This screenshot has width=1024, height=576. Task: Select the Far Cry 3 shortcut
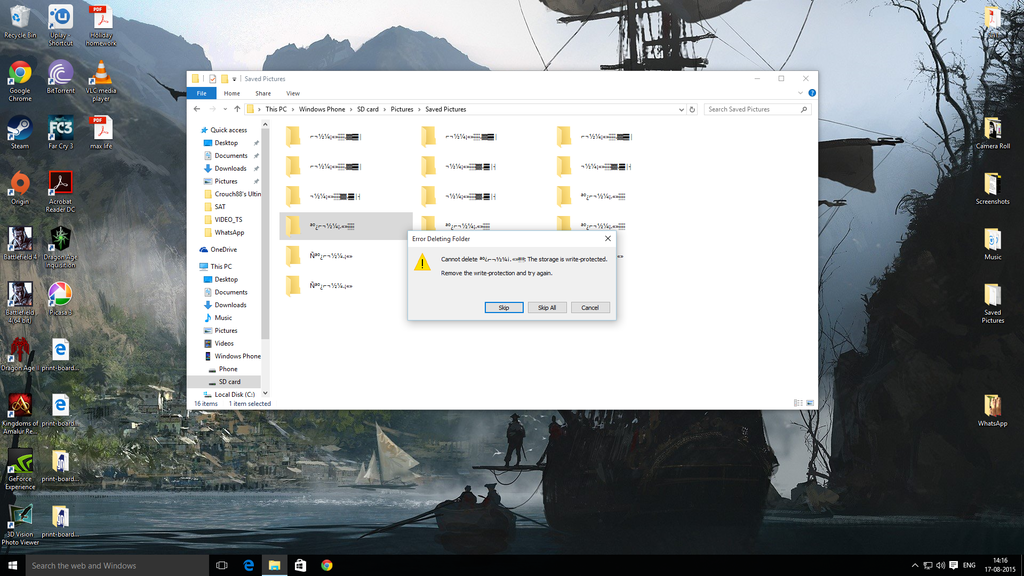click(60, 133)
